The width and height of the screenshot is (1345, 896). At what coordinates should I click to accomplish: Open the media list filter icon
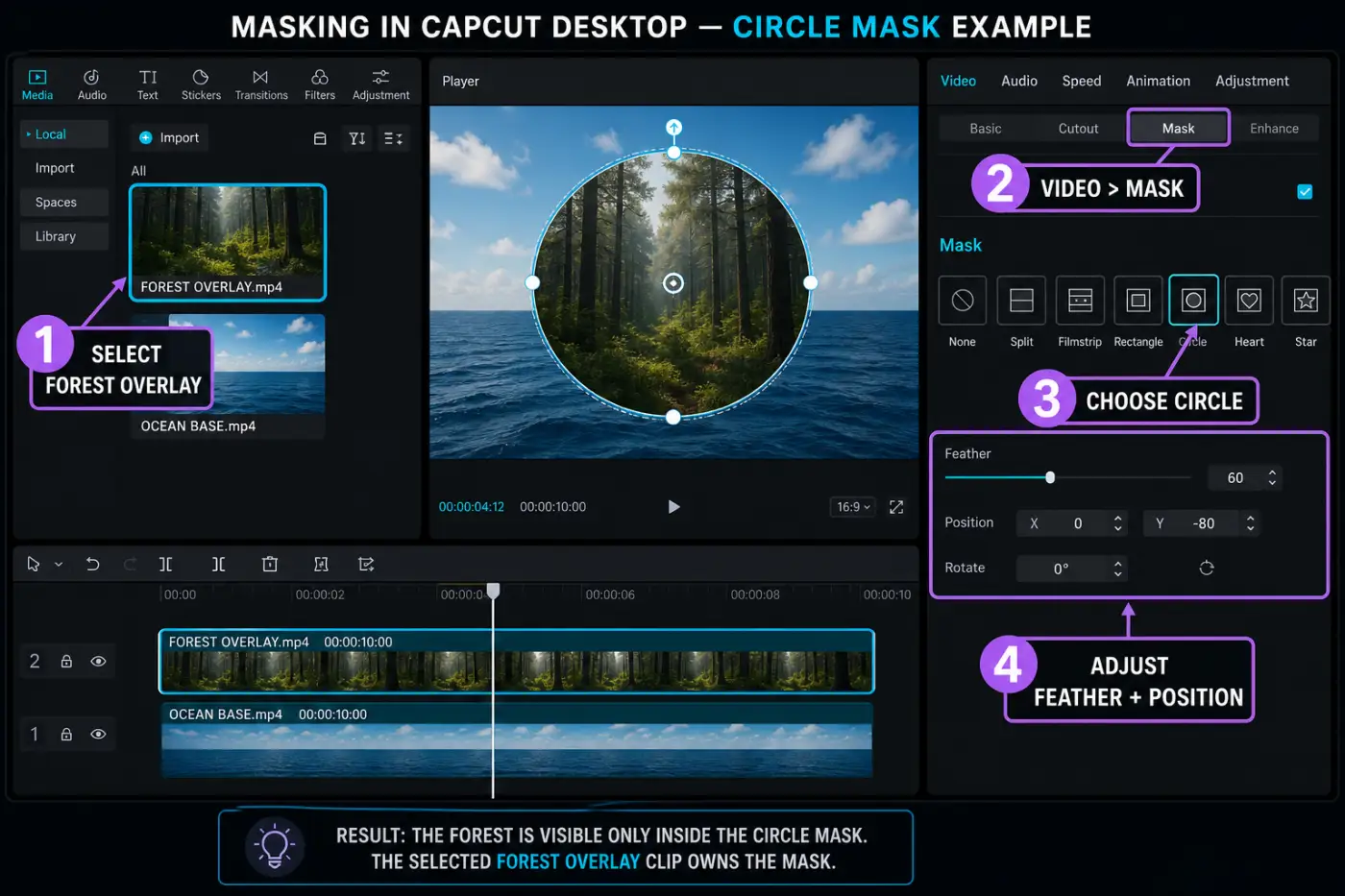point(393,138)
